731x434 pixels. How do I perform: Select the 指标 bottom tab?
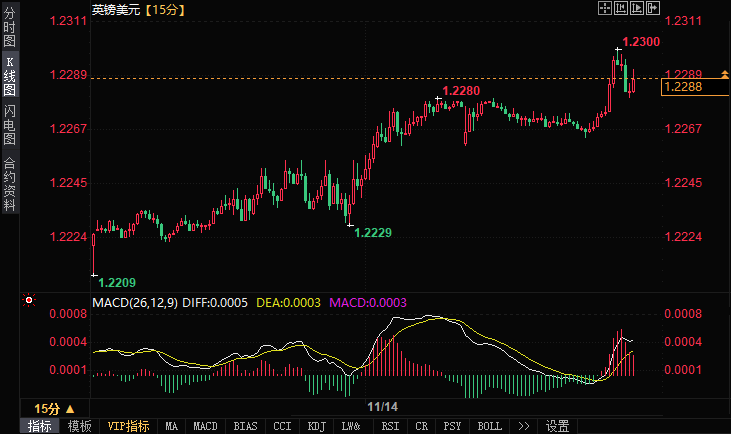[40, 426]
